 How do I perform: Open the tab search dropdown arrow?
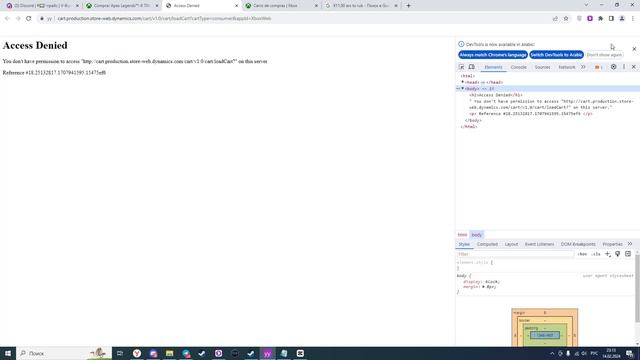[x=586, y=5]
